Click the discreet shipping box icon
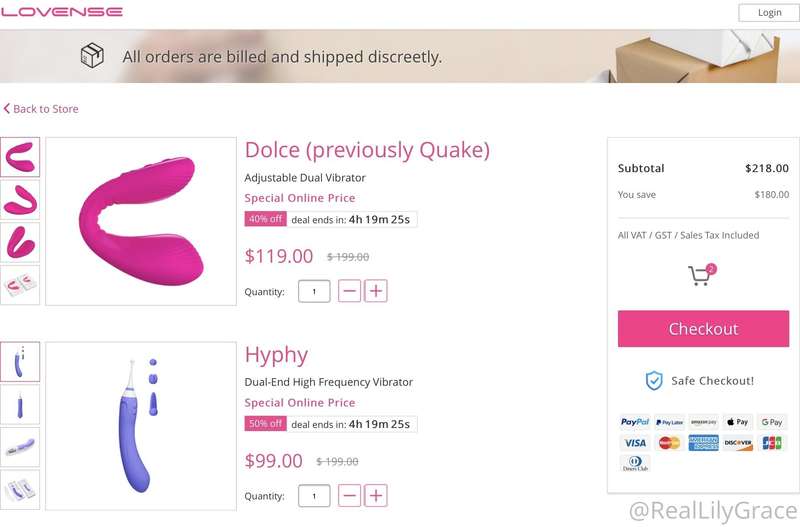The height and width of the screenshot is (527, 800). 92,55
